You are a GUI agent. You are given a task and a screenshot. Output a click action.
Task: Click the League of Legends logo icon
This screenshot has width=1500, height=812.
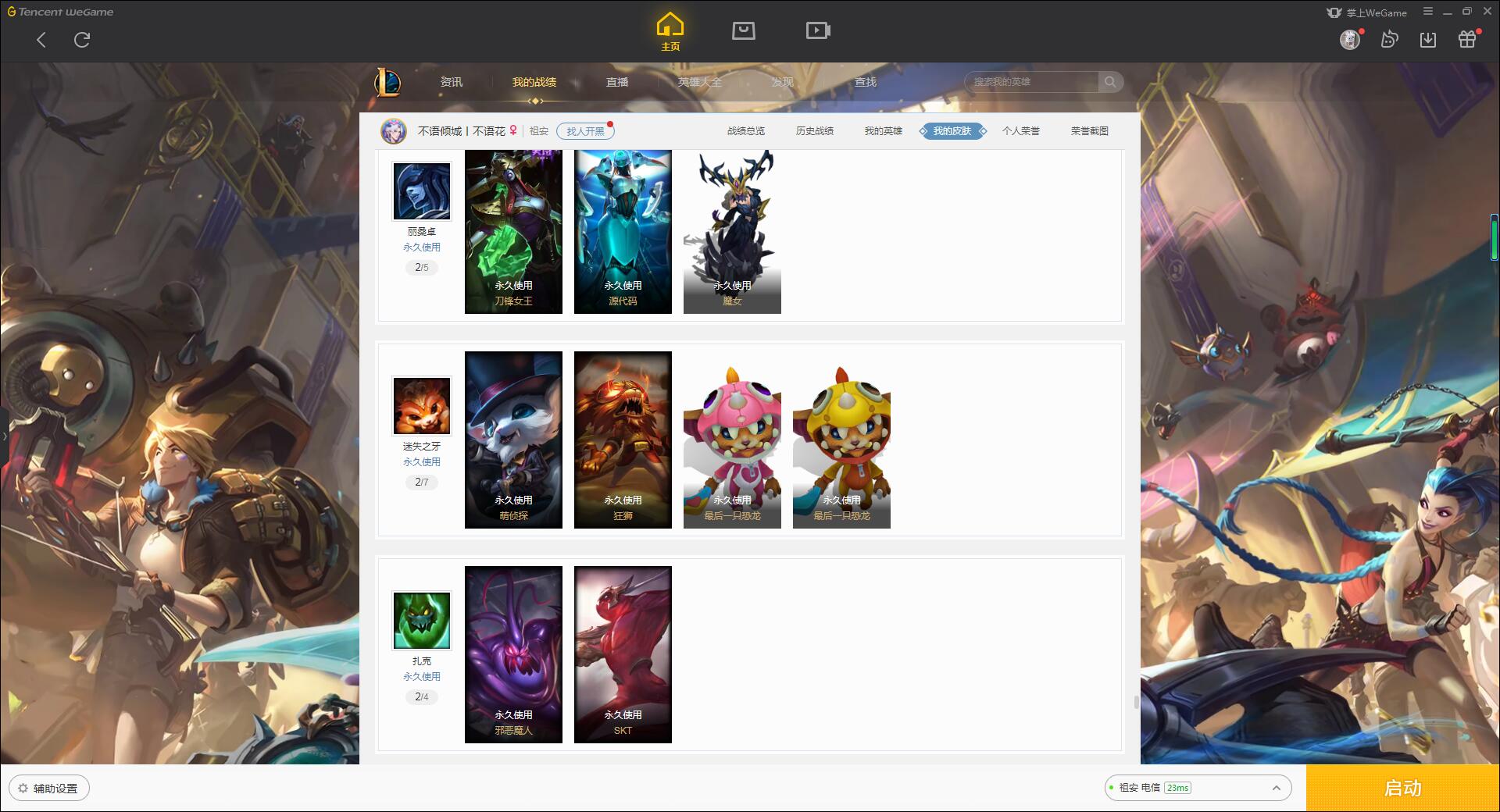pyautogui.click(x=387, y=82)
